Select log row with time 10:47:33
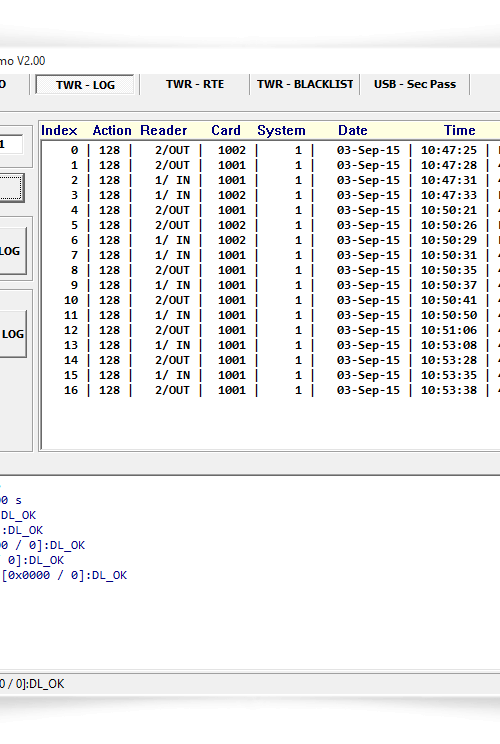 pyautogui.click(x=271, y=195)
